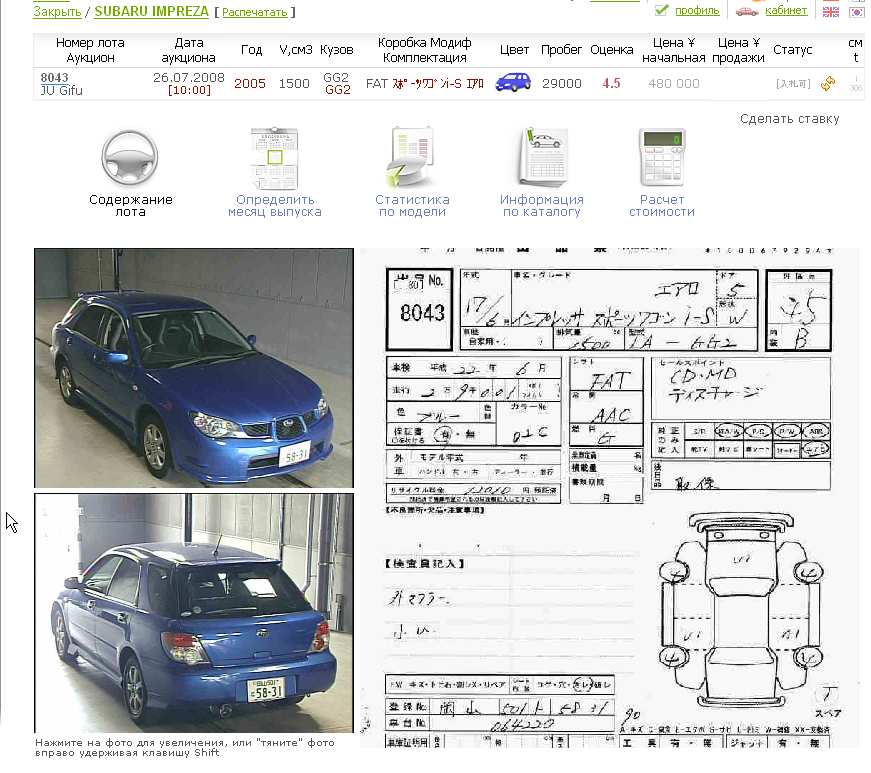
Task: Open the scanned auction sheet image
Action: tap(609, 498)
